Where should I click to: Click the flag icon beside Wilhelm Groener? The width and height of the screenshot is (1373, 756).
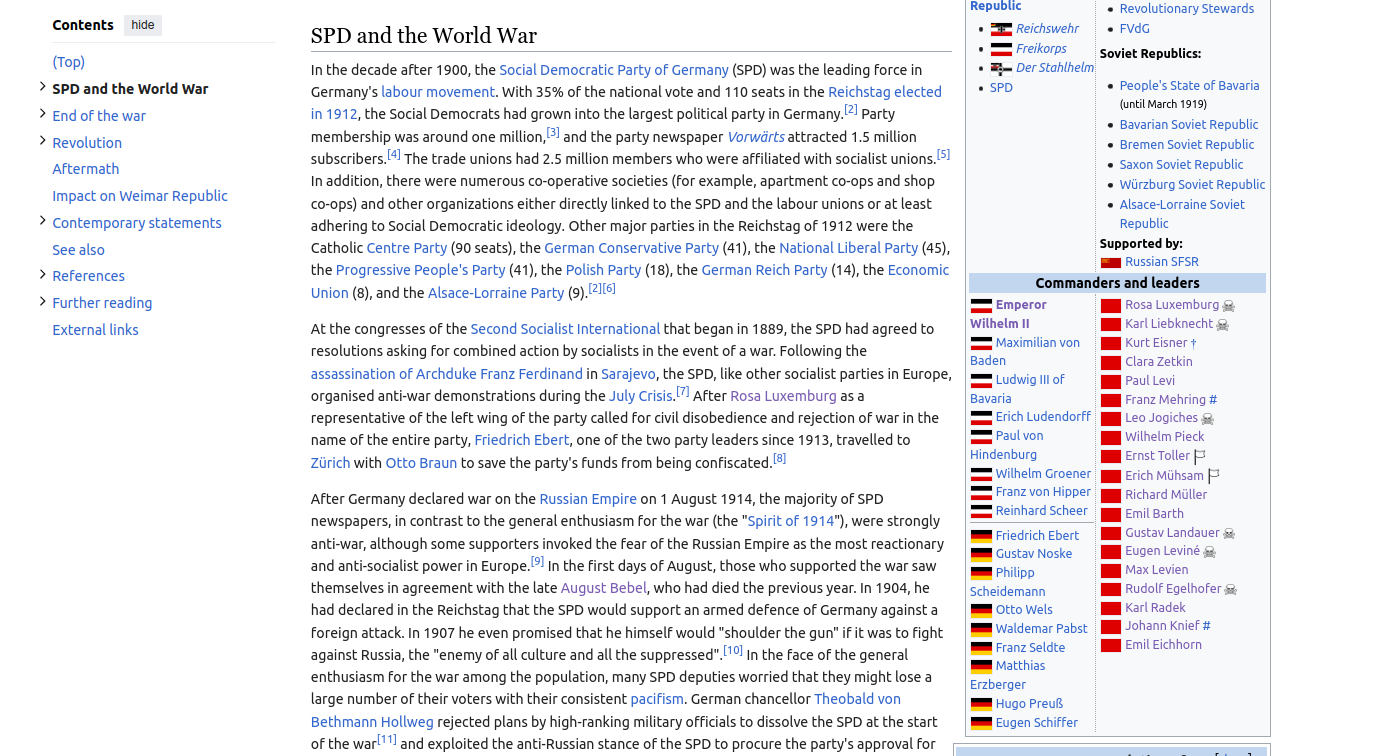point(981,475)
